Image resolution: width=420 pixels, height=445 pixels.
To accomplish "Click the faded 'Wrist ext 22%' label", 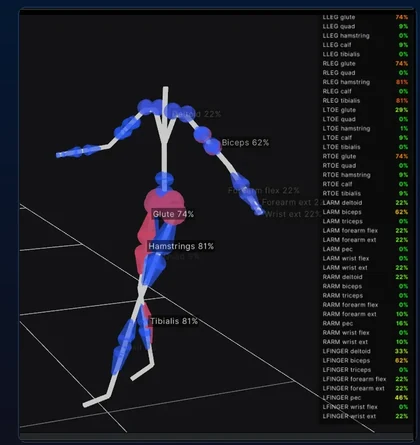I will 293,214.
